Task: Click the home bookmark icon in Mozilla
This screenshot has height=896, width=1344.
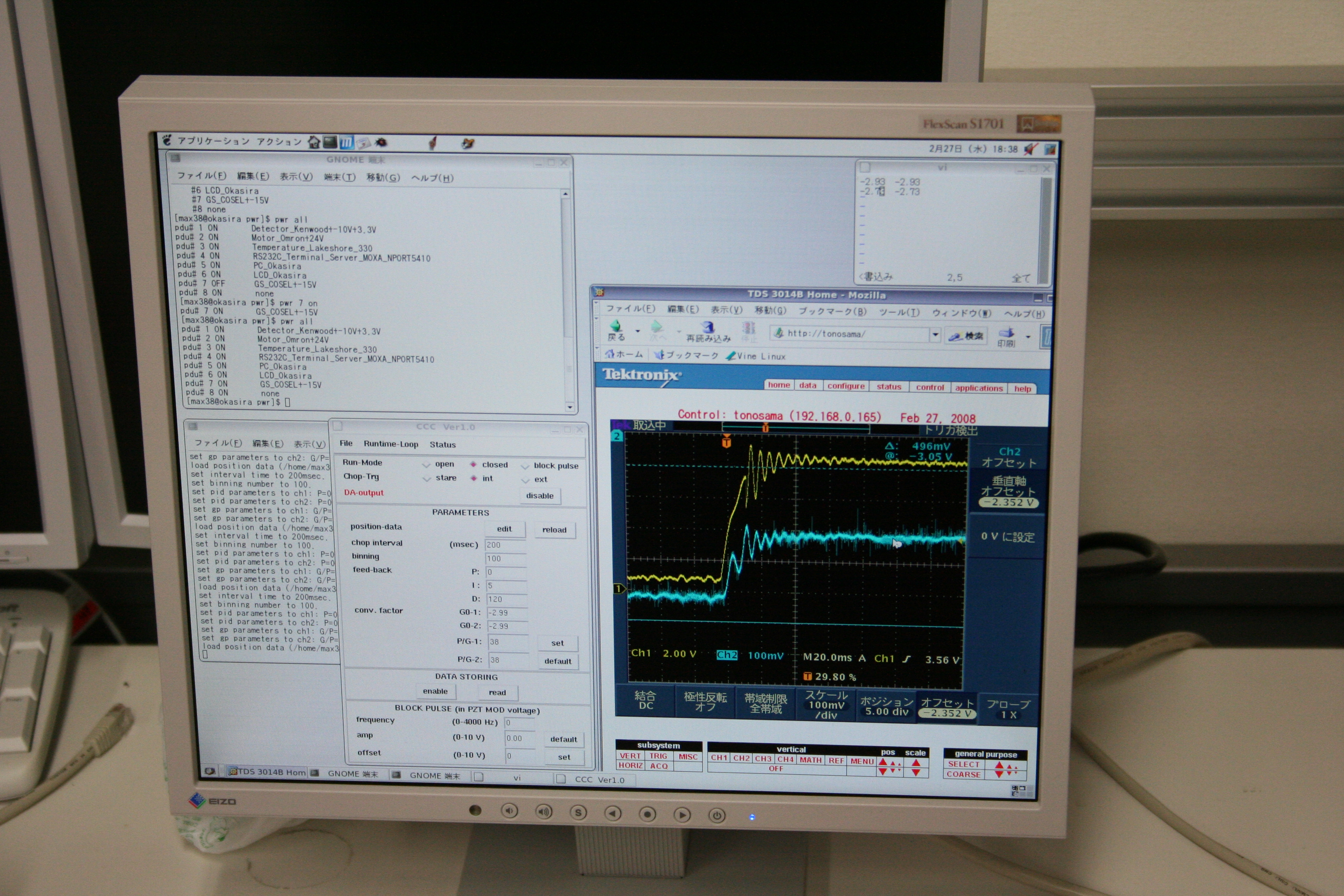Action: click(x=610, y=354)
